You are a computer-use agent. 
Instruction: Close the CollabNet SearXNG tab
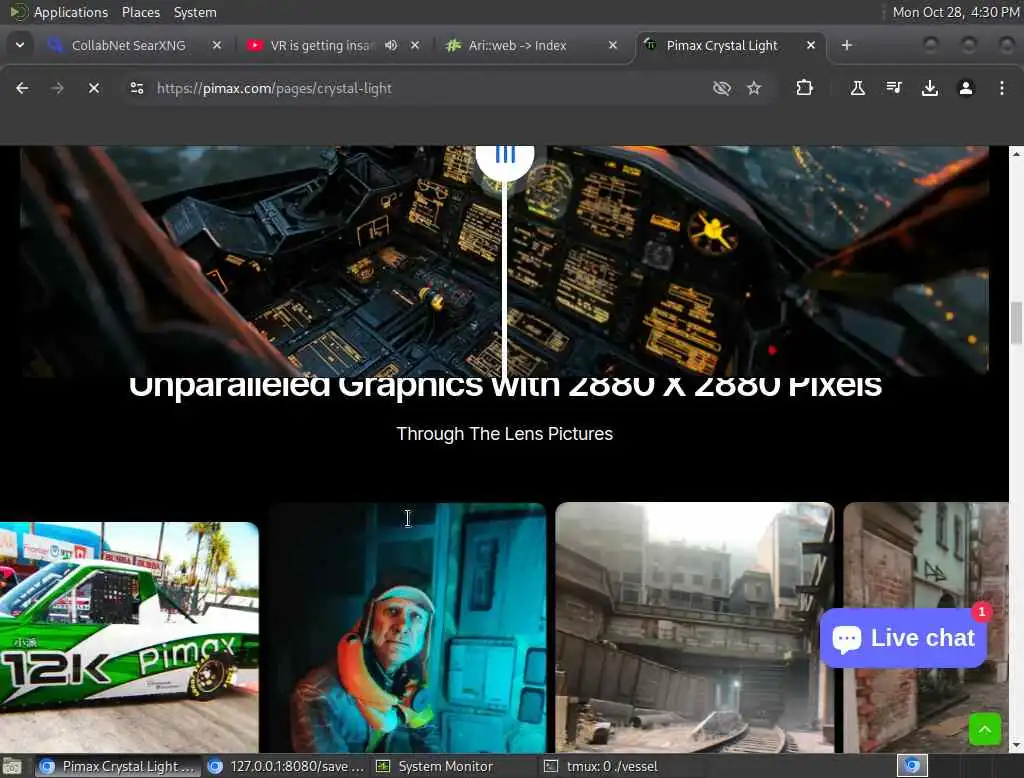pyautogui.click(x=217, y=45)
